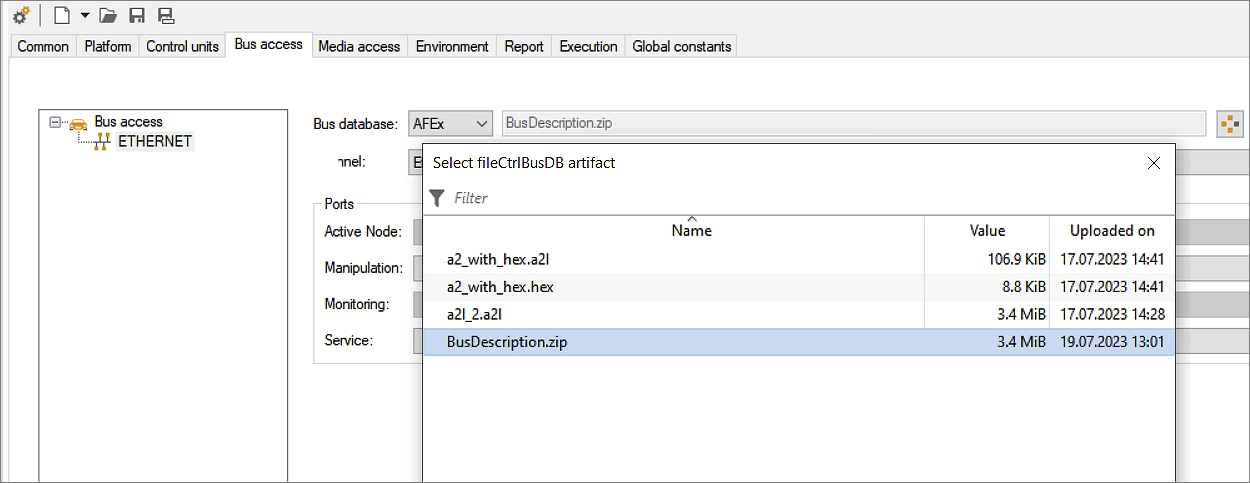Image resolution: width=1250 pixels, height=483 pixels.
Task: Click the ETHERNET network icon in tree
Action: [x=102, y=142]
